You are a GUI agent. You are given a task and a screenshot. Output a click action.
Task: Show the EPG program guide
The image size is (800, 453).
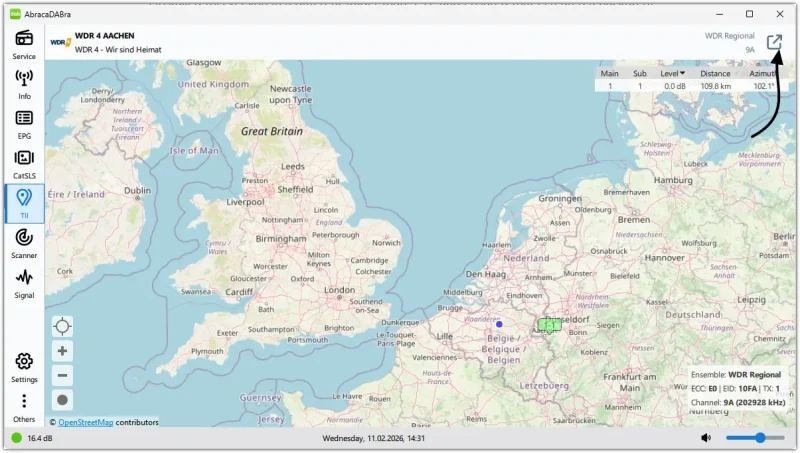click(x=24, y=123)
